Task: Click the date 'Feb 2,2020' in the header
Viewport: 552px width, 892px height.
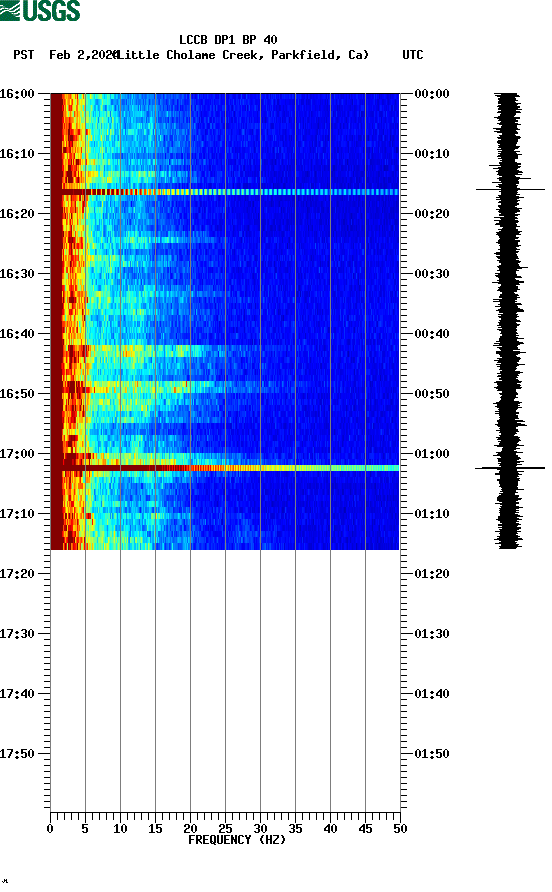Action: 83,55
